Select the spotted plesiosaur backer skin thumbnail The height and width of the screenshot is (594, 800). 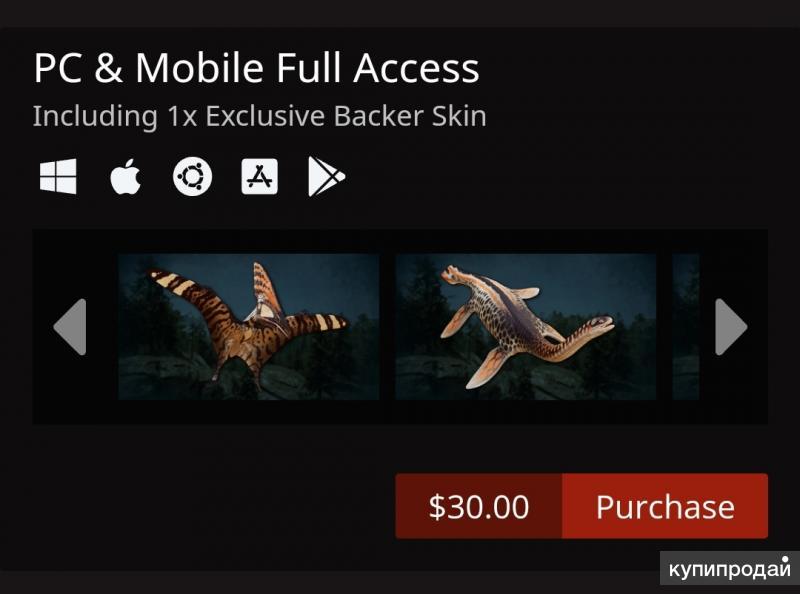click(x=525, y=327)
